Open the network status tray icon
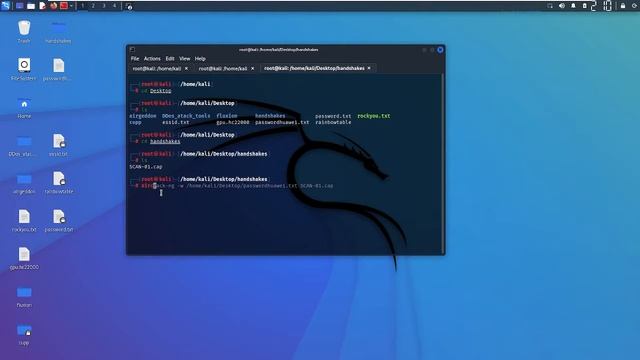640x360 pixels. 550,6
